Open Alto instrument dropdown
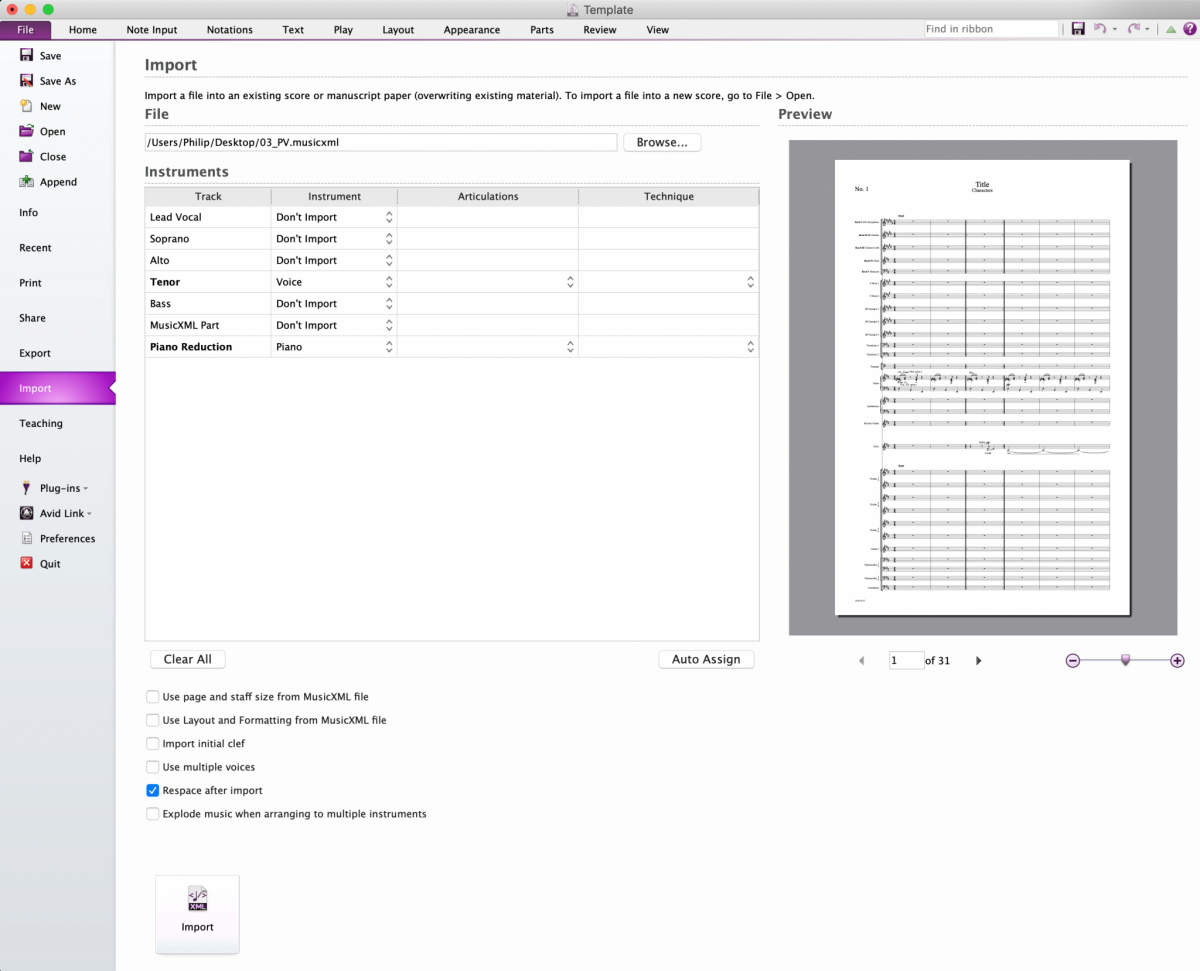The image size is (1200, 971). [x=389, y=260]
